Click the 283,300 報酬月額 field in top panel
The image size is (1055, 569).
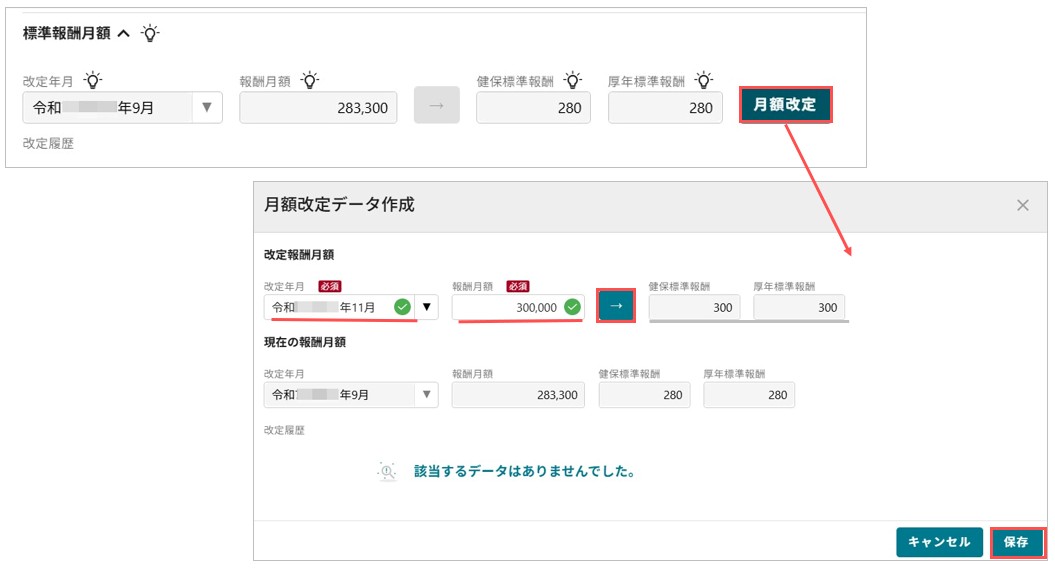[318, 108]
